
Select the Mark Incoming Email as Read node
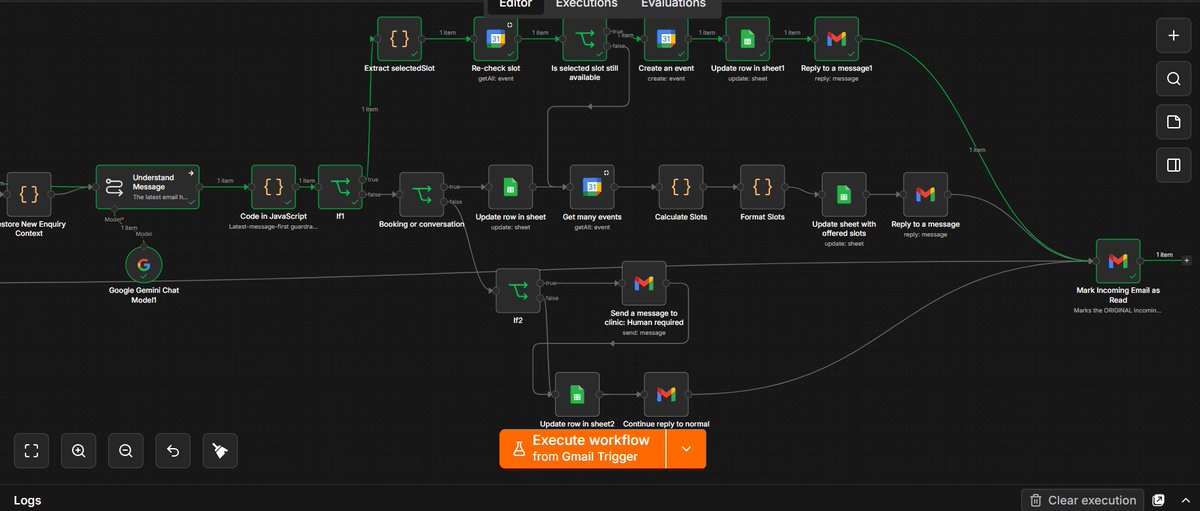[x=1118, y=261]
